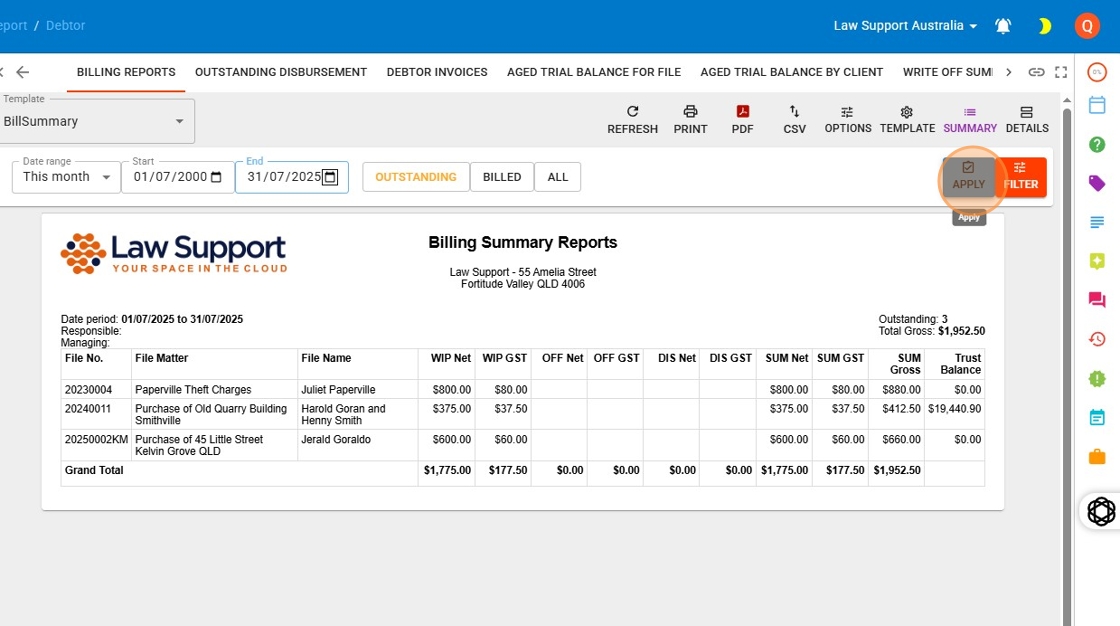Screen dimensions: 1120x626
Task: Click file number 20230004
Action: [x=89, y=389]
